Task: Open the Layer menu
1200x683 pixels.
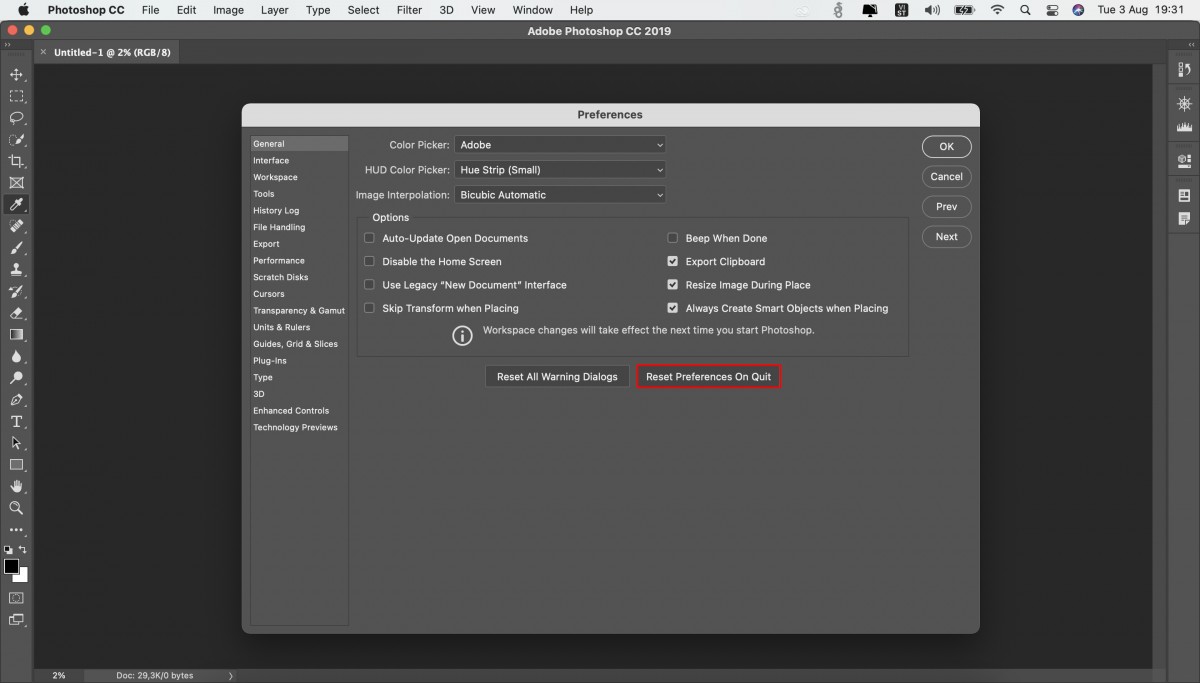Action: (274, 10)
